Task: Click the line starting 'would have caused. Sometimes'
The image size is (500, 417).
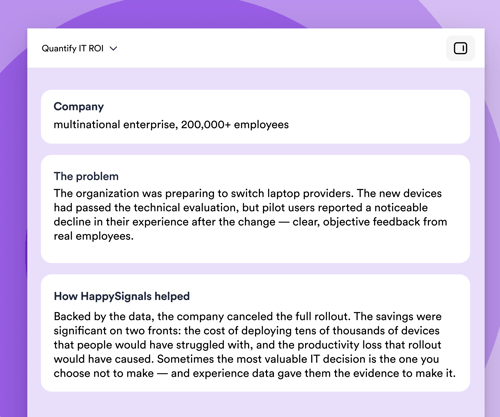Action: (x=246, y=359)
